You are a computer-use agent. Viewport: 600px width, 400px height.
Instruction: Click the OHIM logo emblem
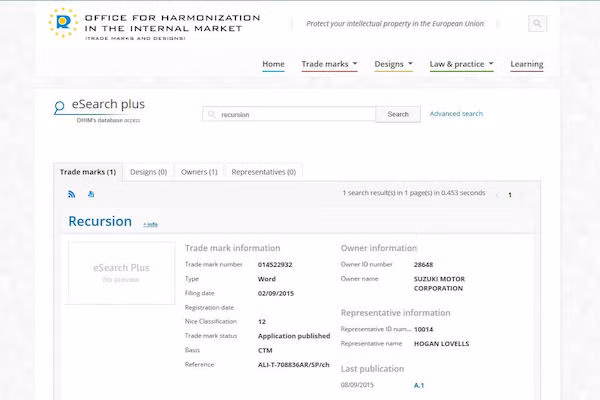tap(63, 23)
